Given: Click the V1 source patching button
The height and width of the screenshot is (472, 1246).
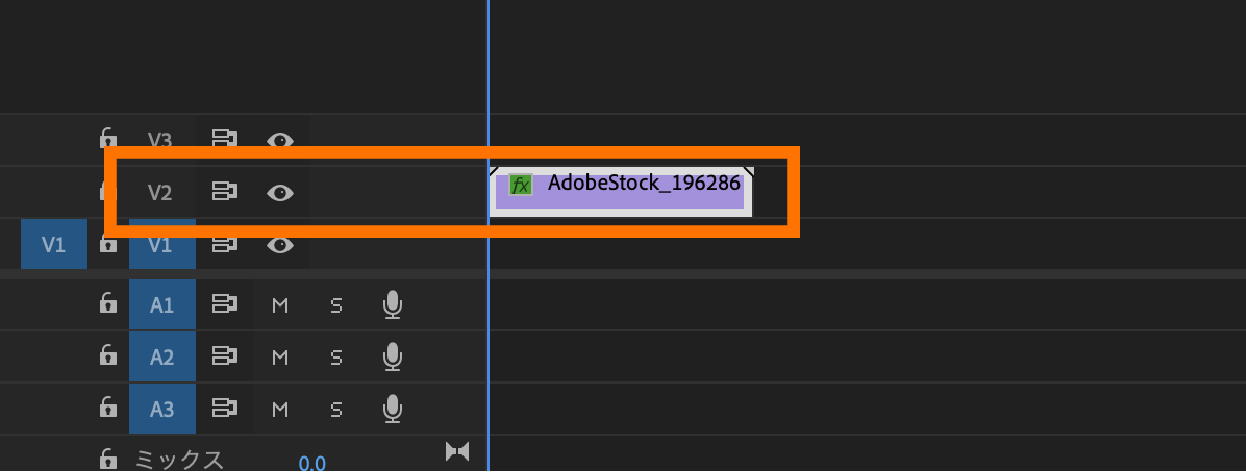Looking at the screenshot, I should point(54,245).
